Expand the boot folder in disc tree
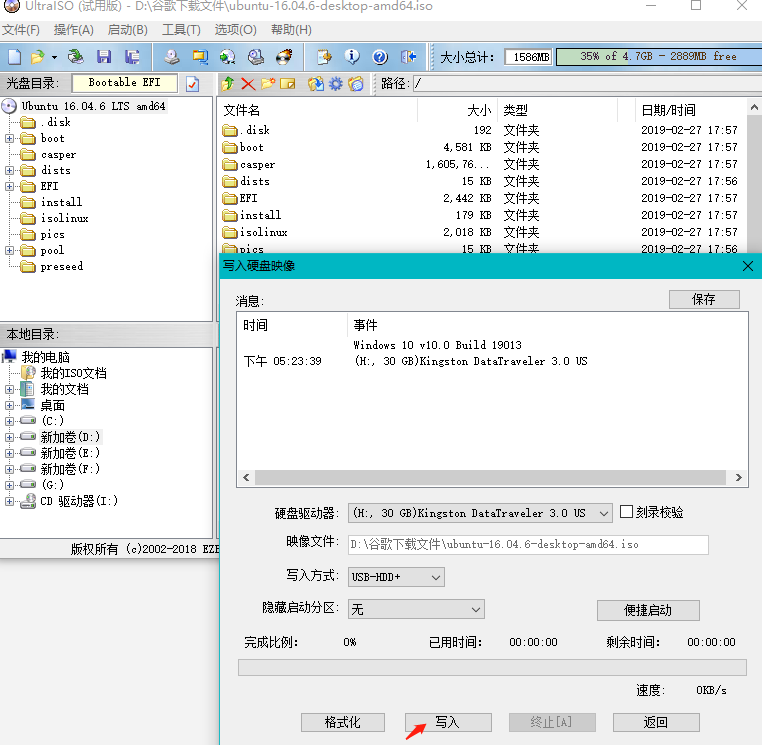 pyautogui.click(x=9, y=139)
